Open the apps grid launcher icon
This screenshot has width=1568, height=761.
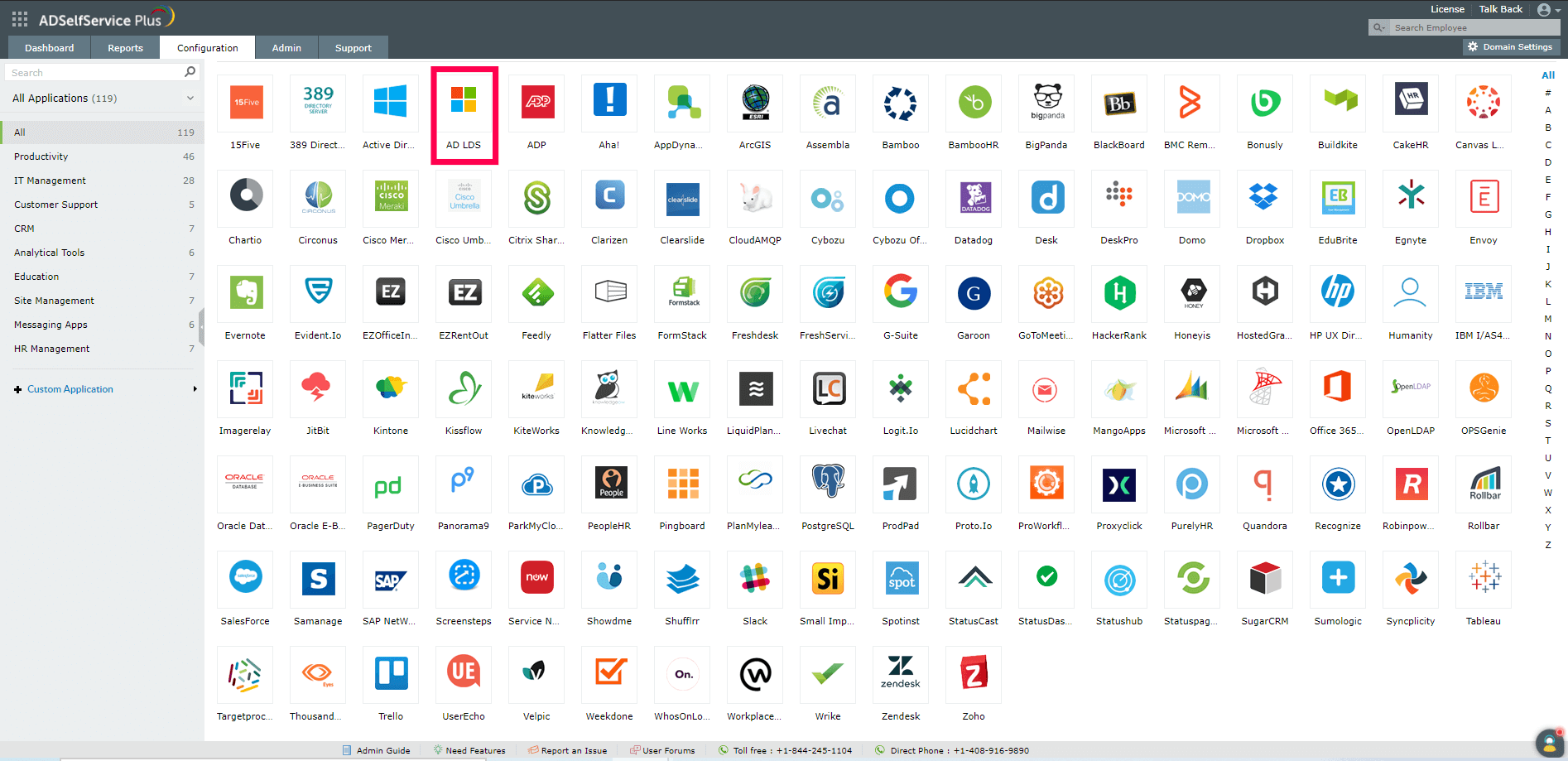coord(20,19)
